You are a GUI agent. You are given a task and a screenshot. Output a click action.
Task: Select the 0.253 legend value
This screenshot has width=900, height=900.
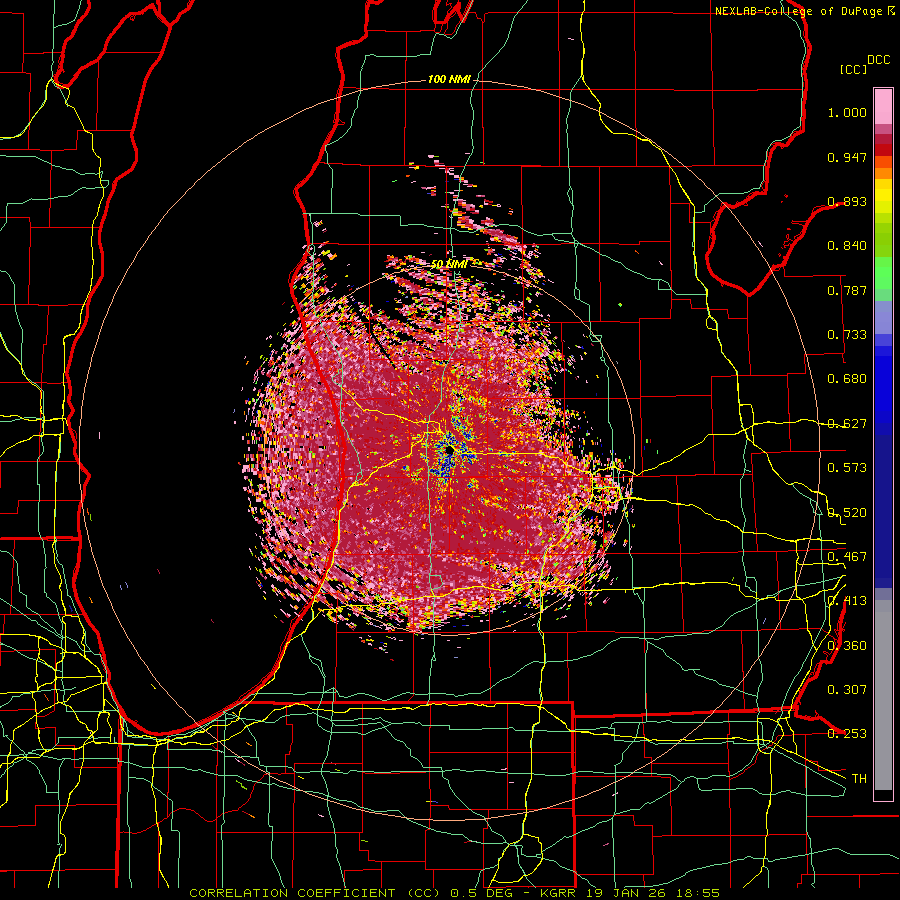(847, 734)
